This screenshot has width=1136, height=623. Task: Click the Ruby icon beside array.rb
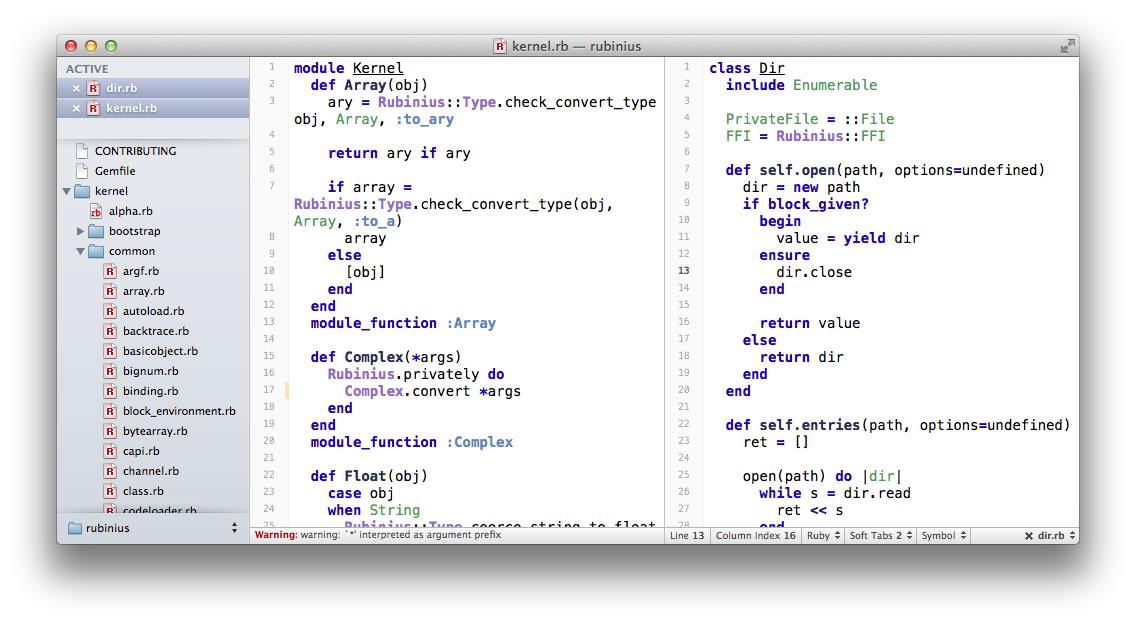pos(110,291)
